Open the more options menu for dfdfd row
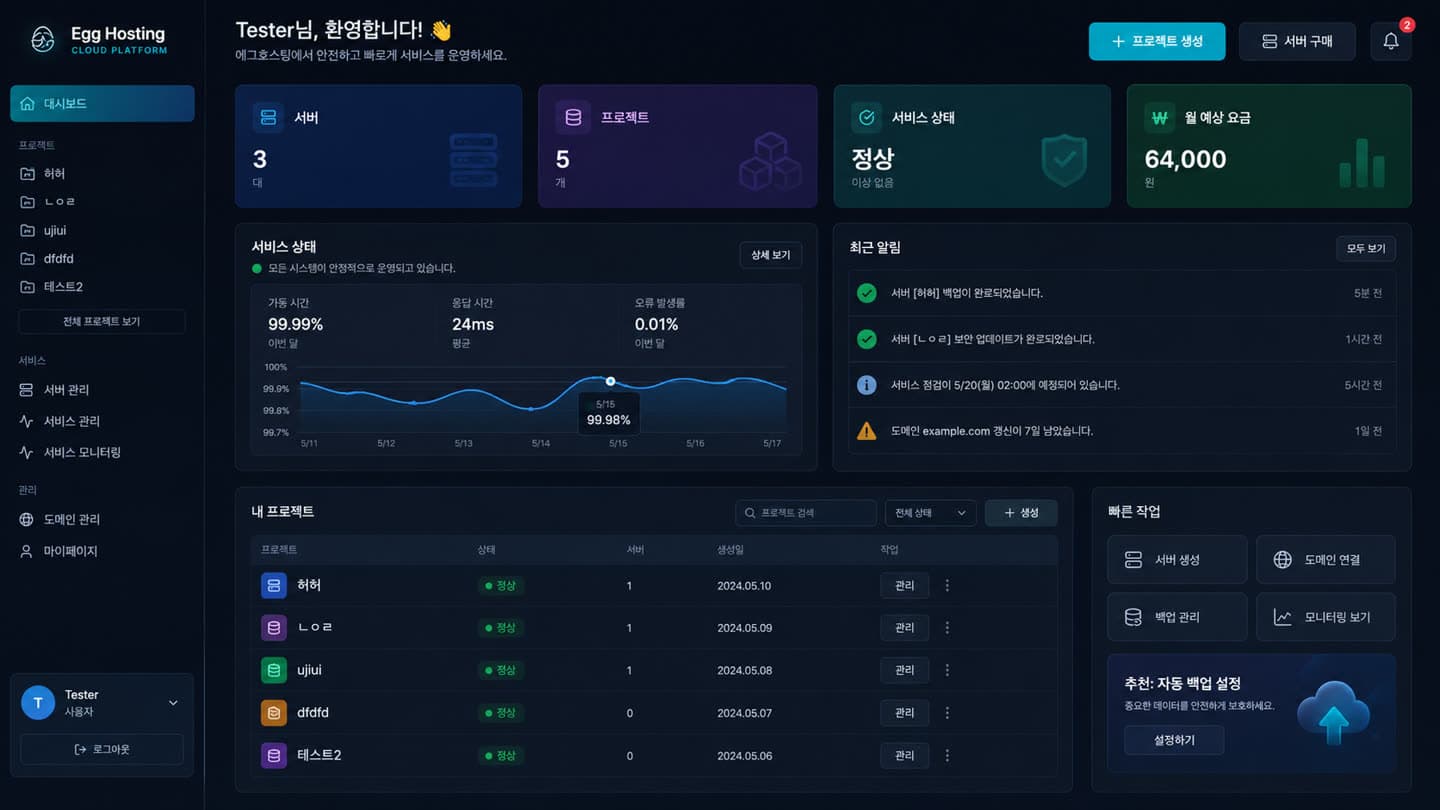 tap(947, 713)
